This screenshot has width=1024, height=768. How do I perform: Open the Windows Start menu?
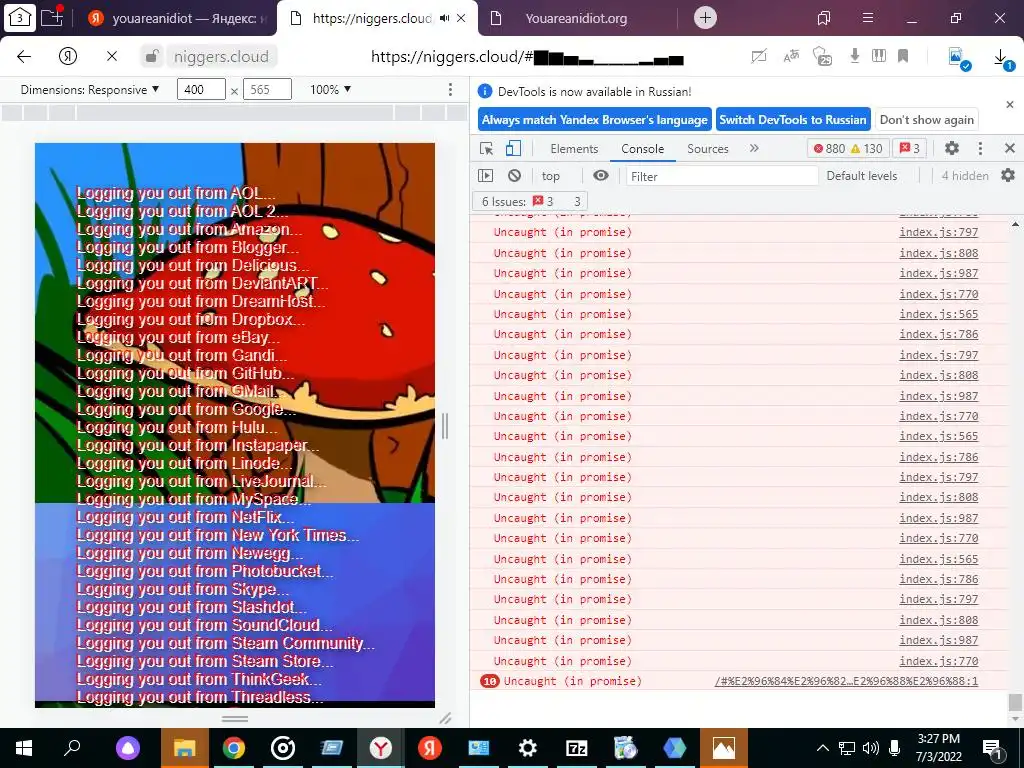24,748
